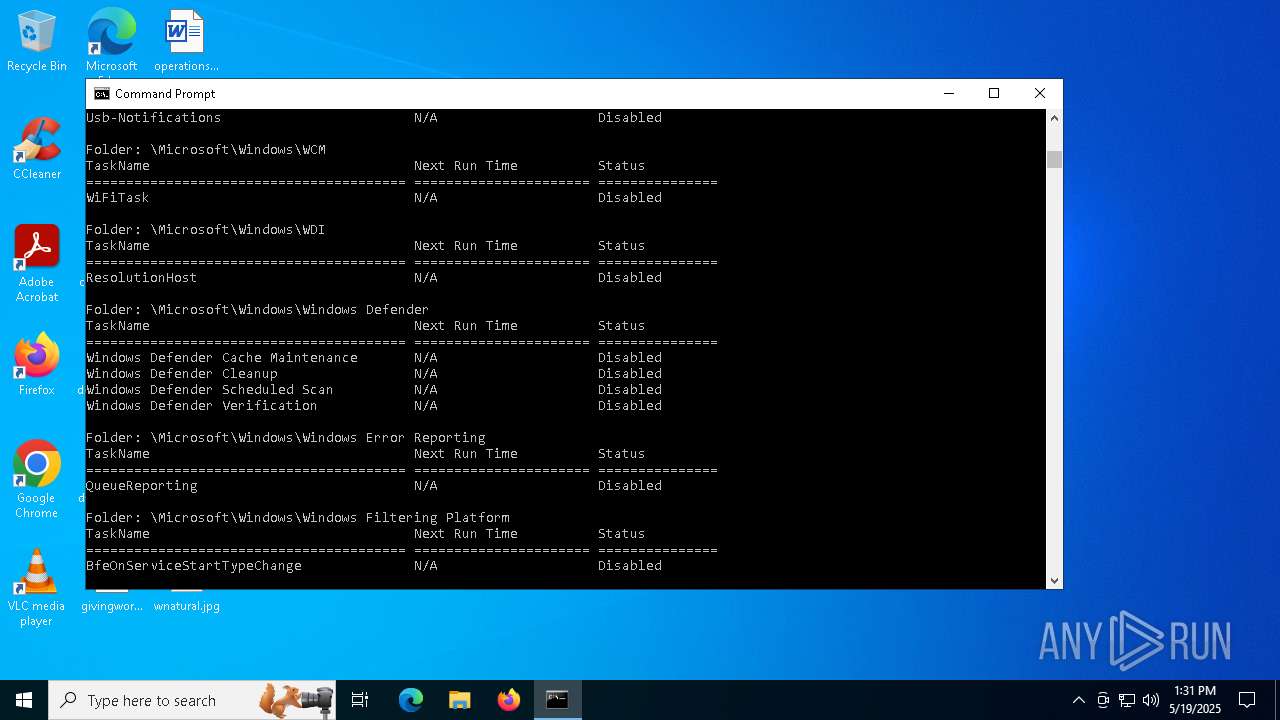Open the volume control tray icon
Screen dimensions: 1280x720
1151,700
